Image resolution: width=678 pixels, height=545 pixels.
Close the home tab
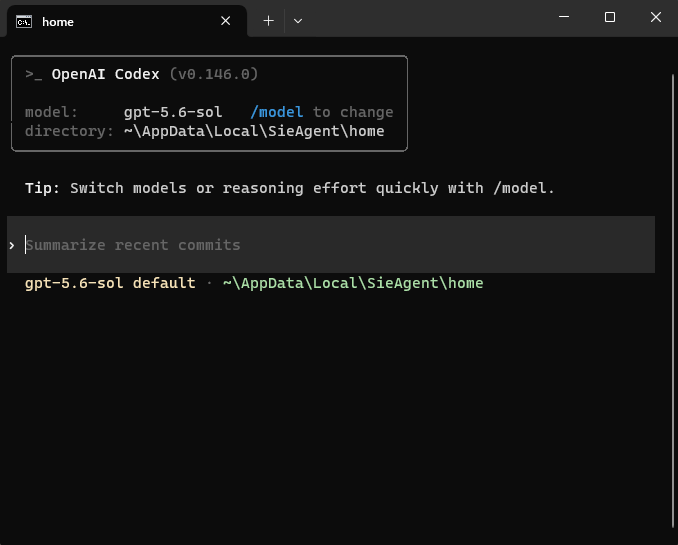pyautogui.click(x=225, y=21)
